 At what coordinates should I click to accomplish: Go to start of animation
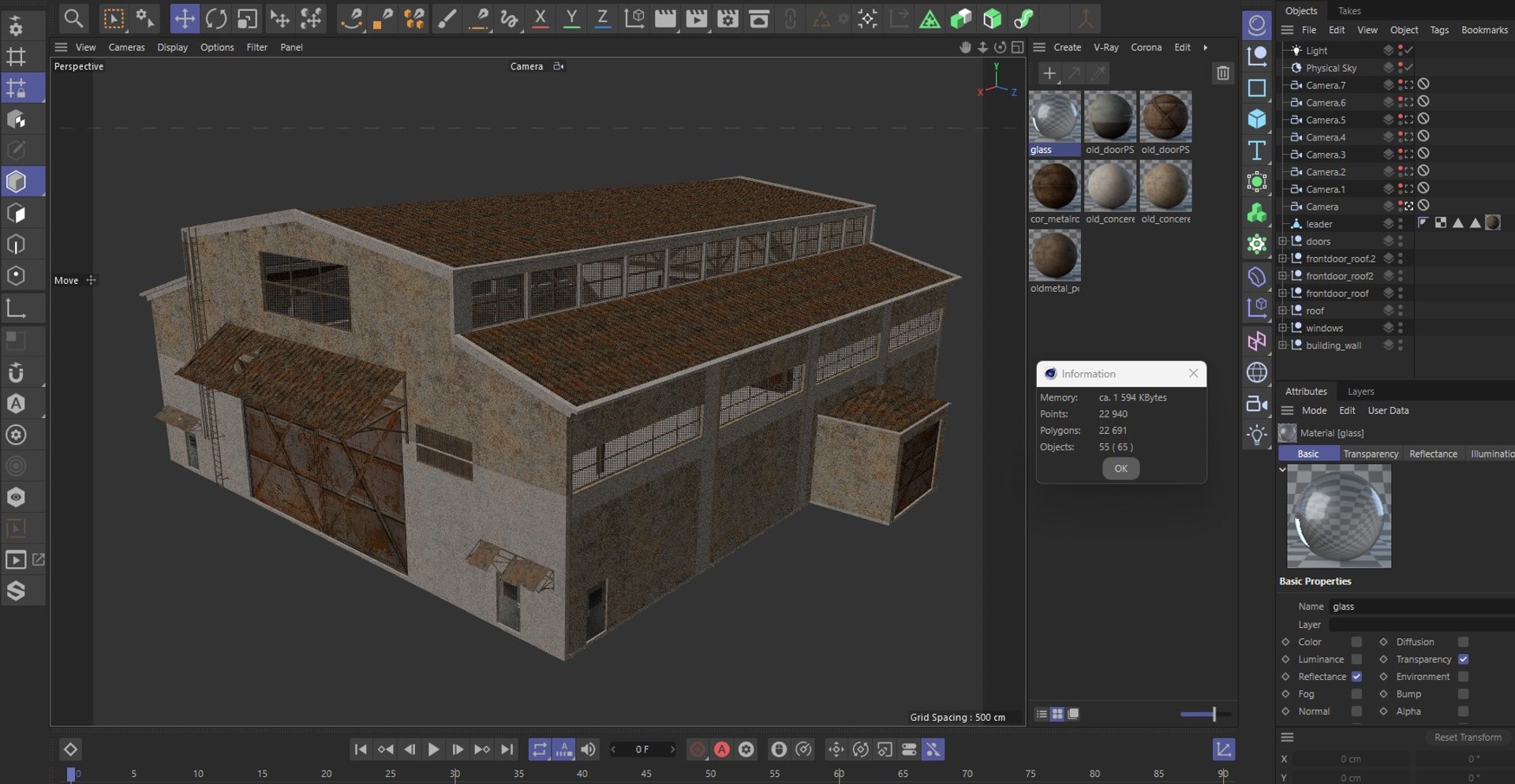click(360, 749)
